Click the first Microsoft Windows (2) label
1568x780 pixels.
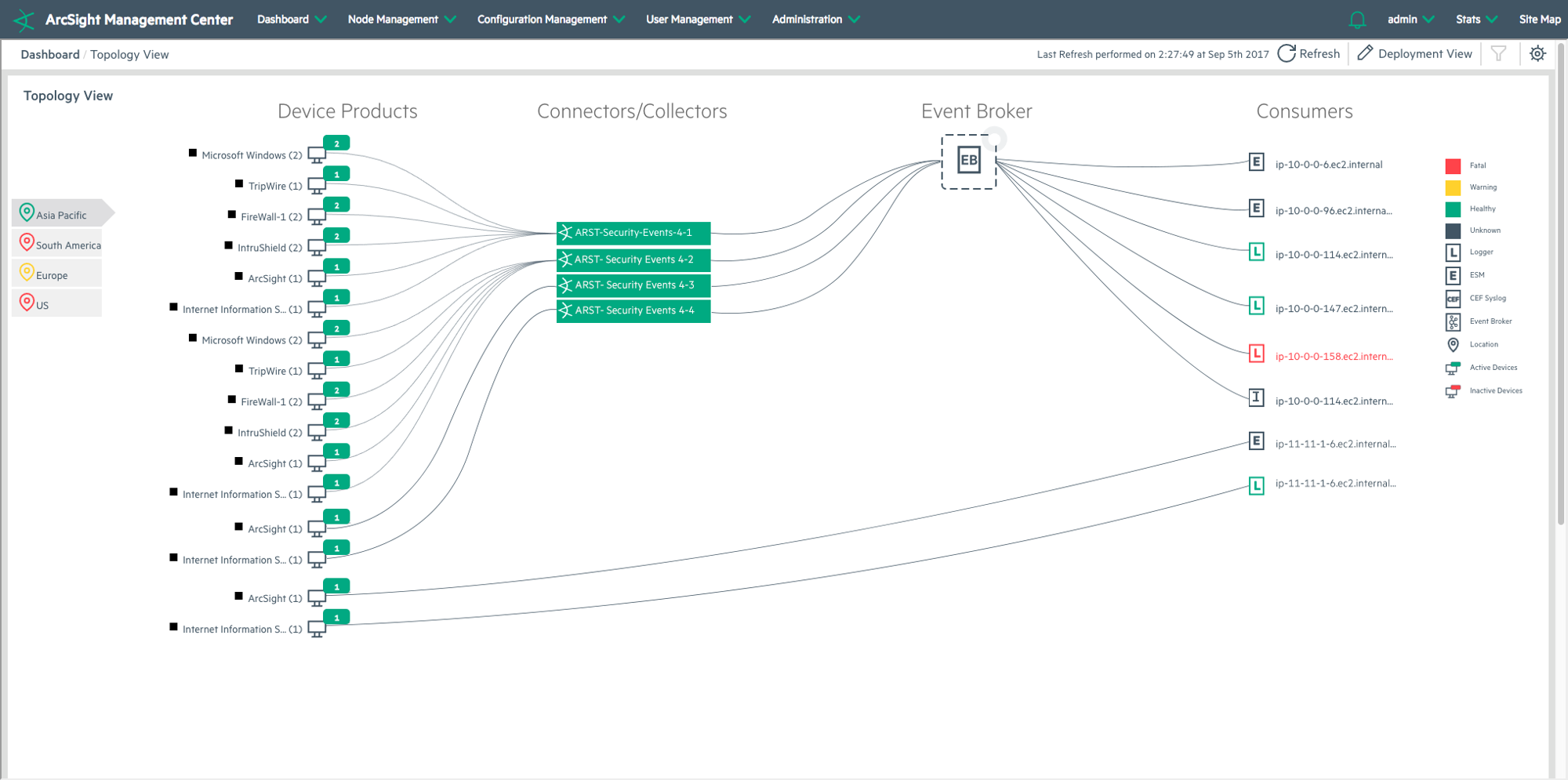[x=252, y=155]
